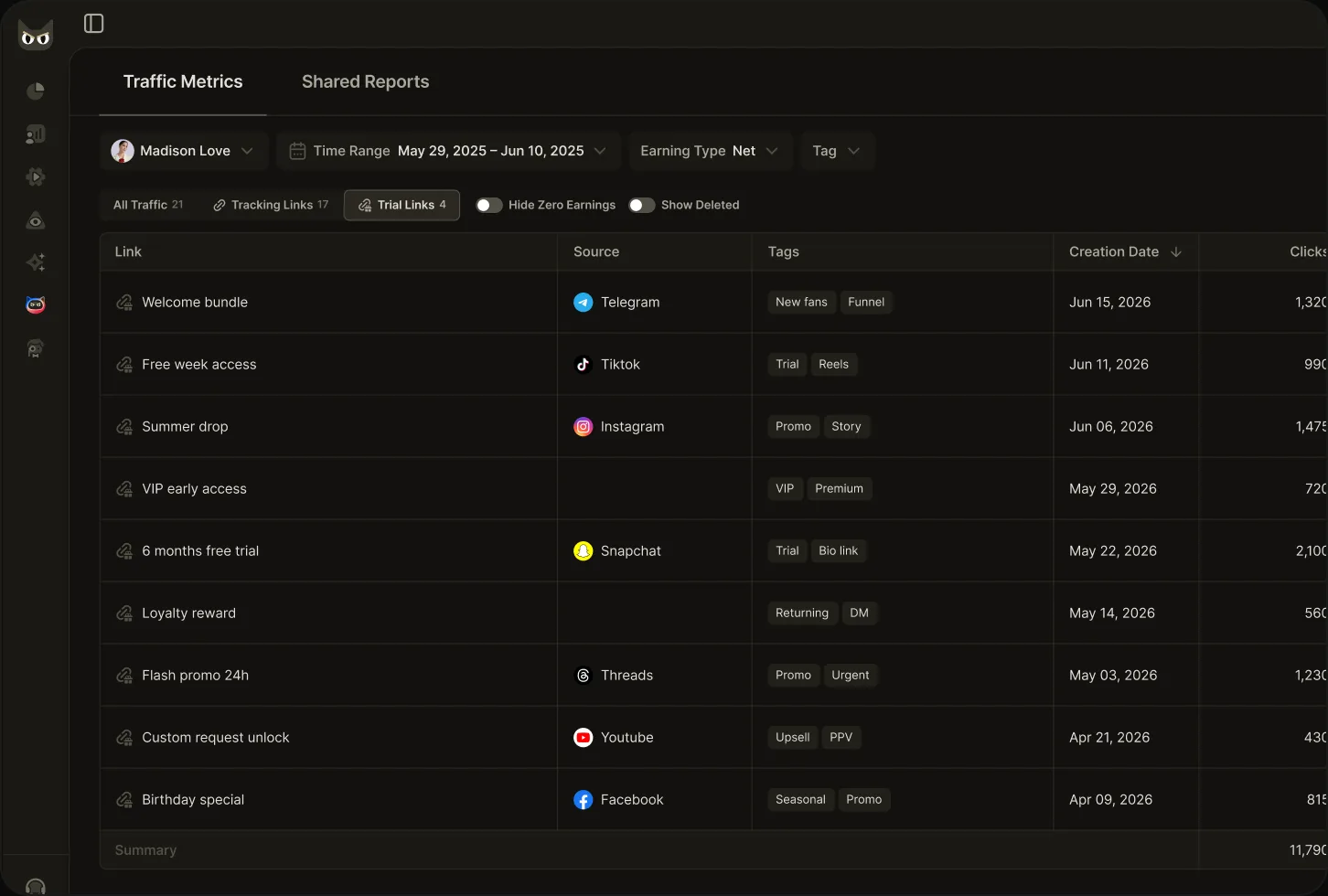Click the Youtube source icon
Screen dimensions: 1328x896
583,737
